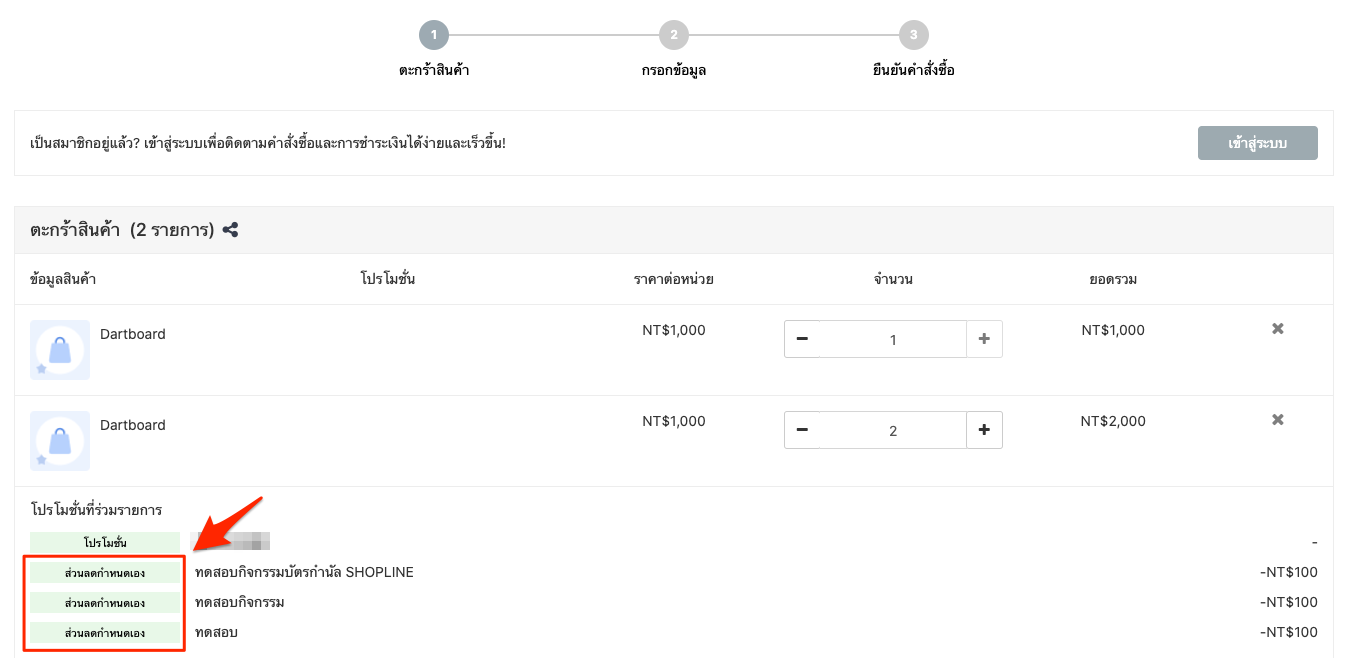Increase the quantity of the second Dartboard
Image resolution: width=1350 pixels, height=658 pixels.
(x=984, y=430)
